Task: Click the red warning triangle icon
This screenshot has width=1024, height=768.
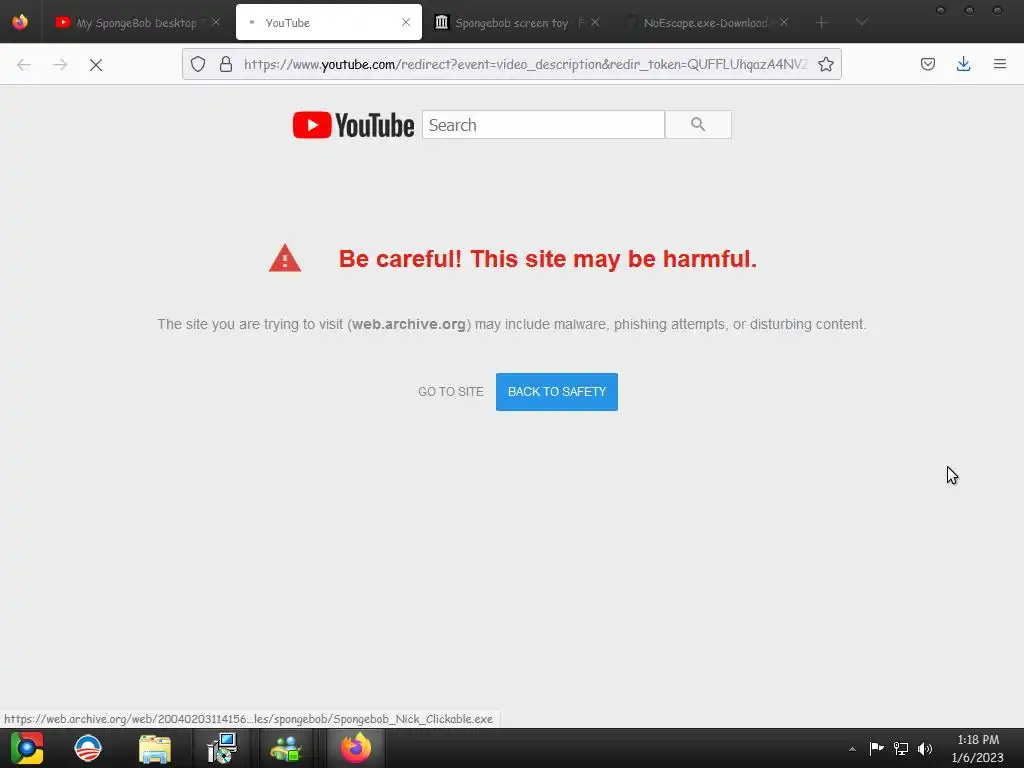Action: click(x=285, y=258)
